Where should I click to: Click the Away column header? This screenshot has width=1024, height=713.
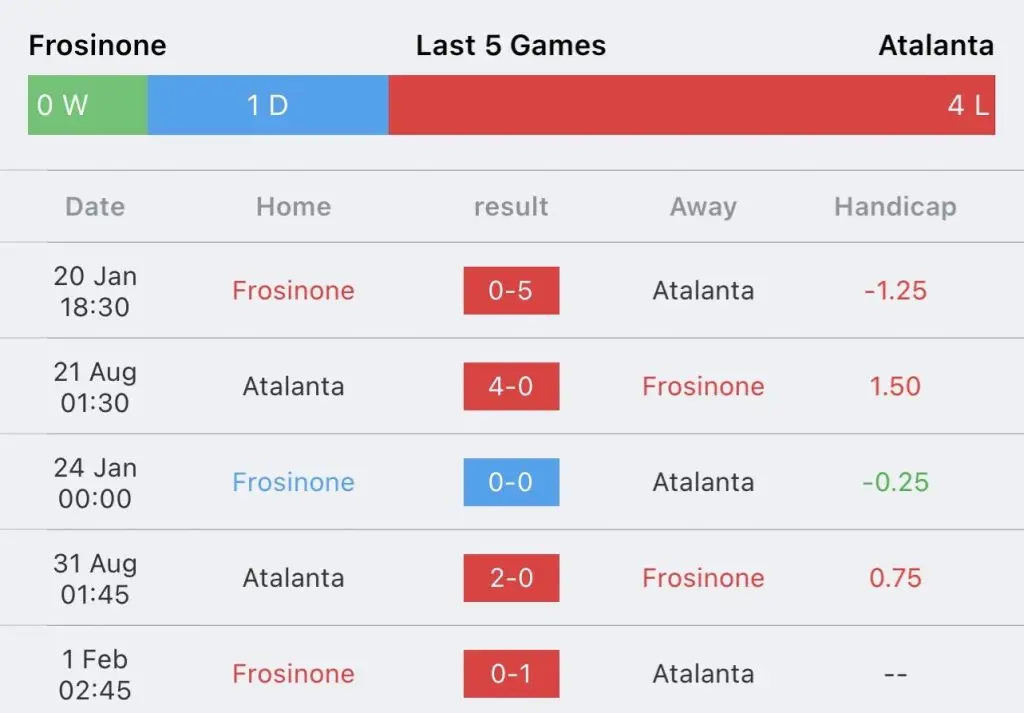pos(703,207)
